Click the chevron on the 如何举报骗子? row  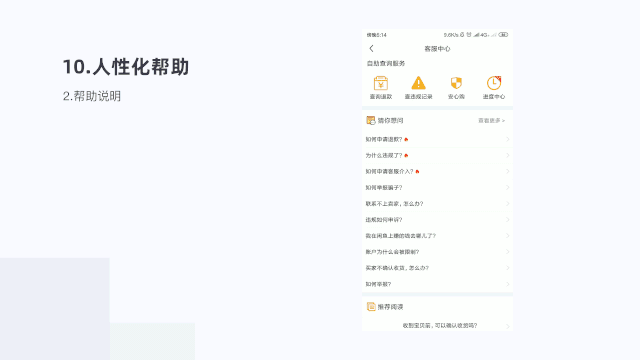coord(508,187)
